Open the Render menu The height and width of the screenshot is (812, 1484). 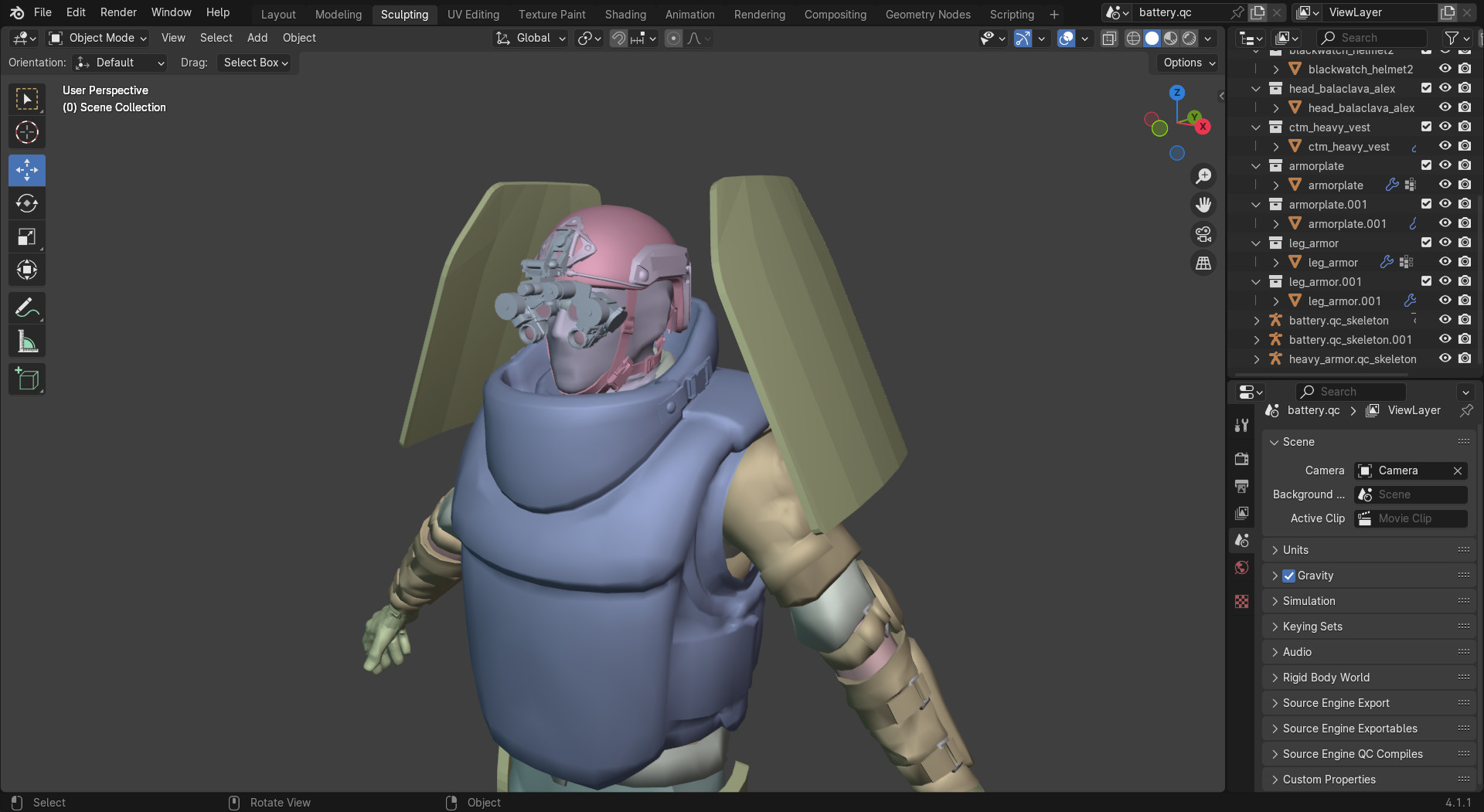(118, 12)
